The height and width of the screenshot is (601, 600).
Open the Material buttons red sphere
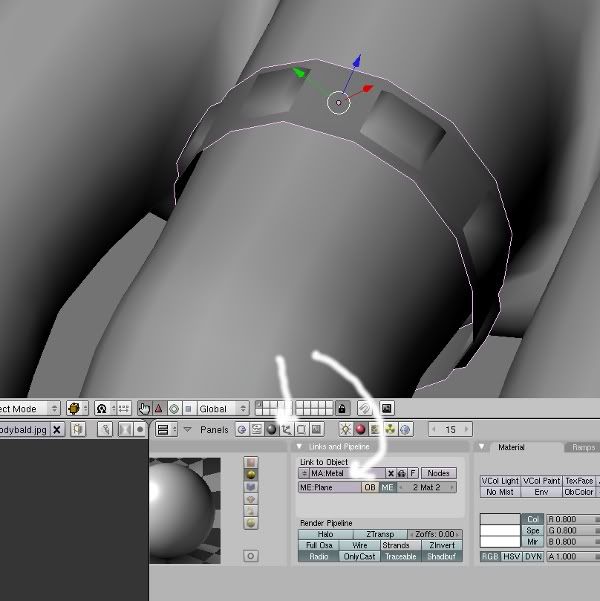[x=360, y=430]
